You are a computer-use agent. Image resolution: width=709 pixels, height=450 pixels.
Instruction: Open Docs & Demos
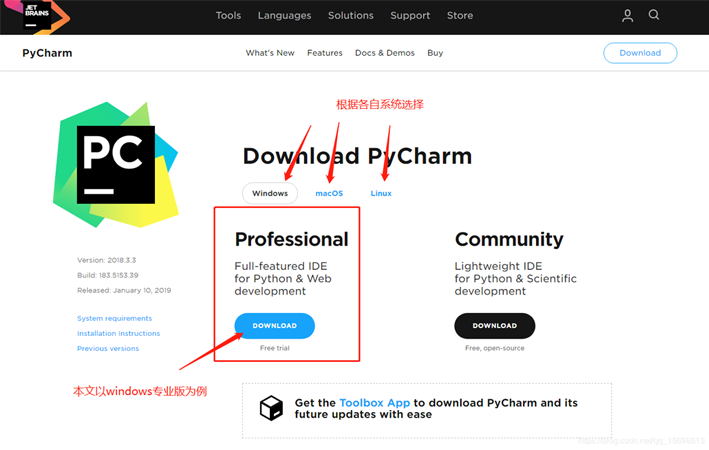coord(385,53)
